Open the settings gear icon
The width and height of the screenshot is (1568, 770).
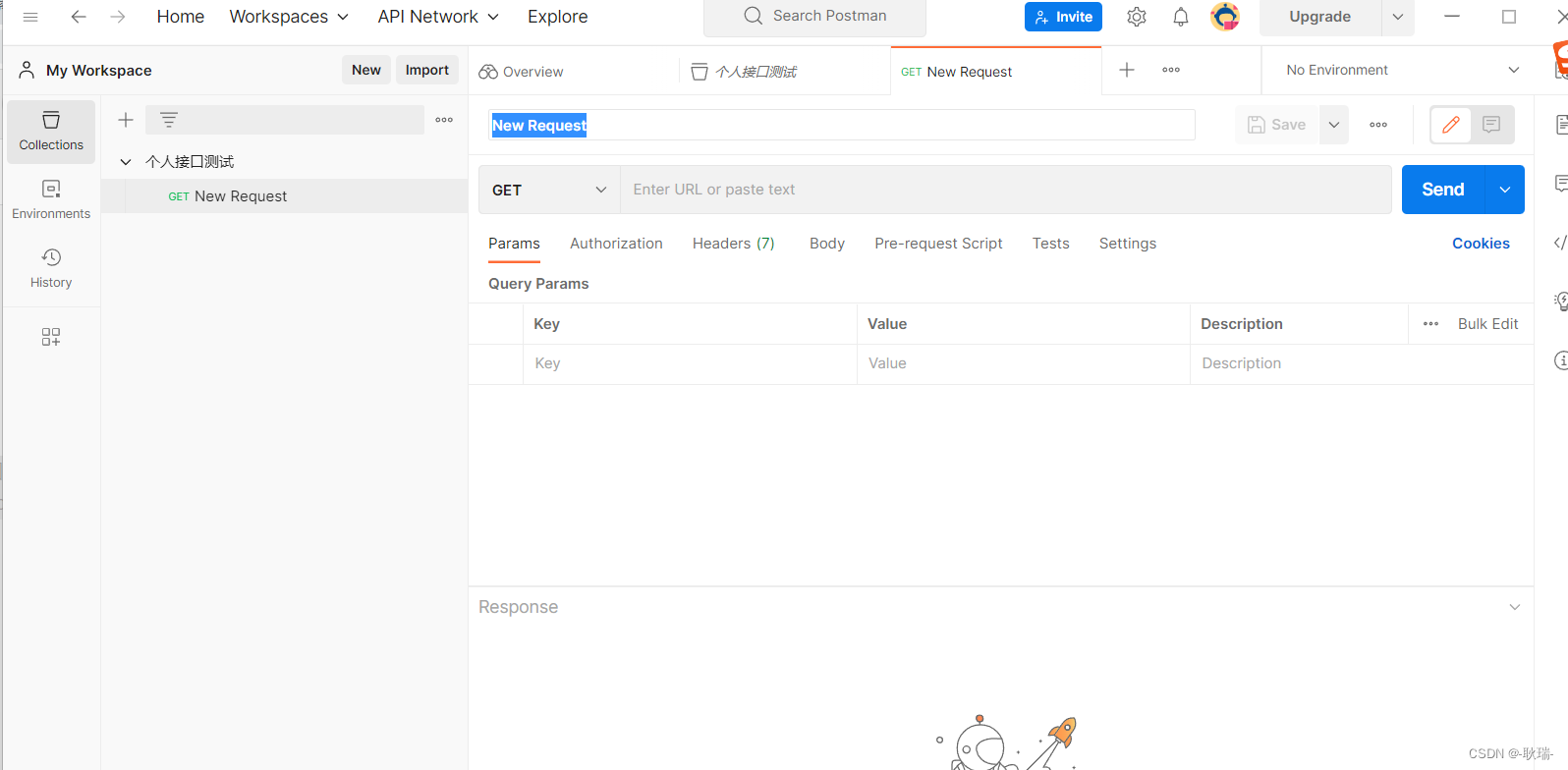[1137, 17]
